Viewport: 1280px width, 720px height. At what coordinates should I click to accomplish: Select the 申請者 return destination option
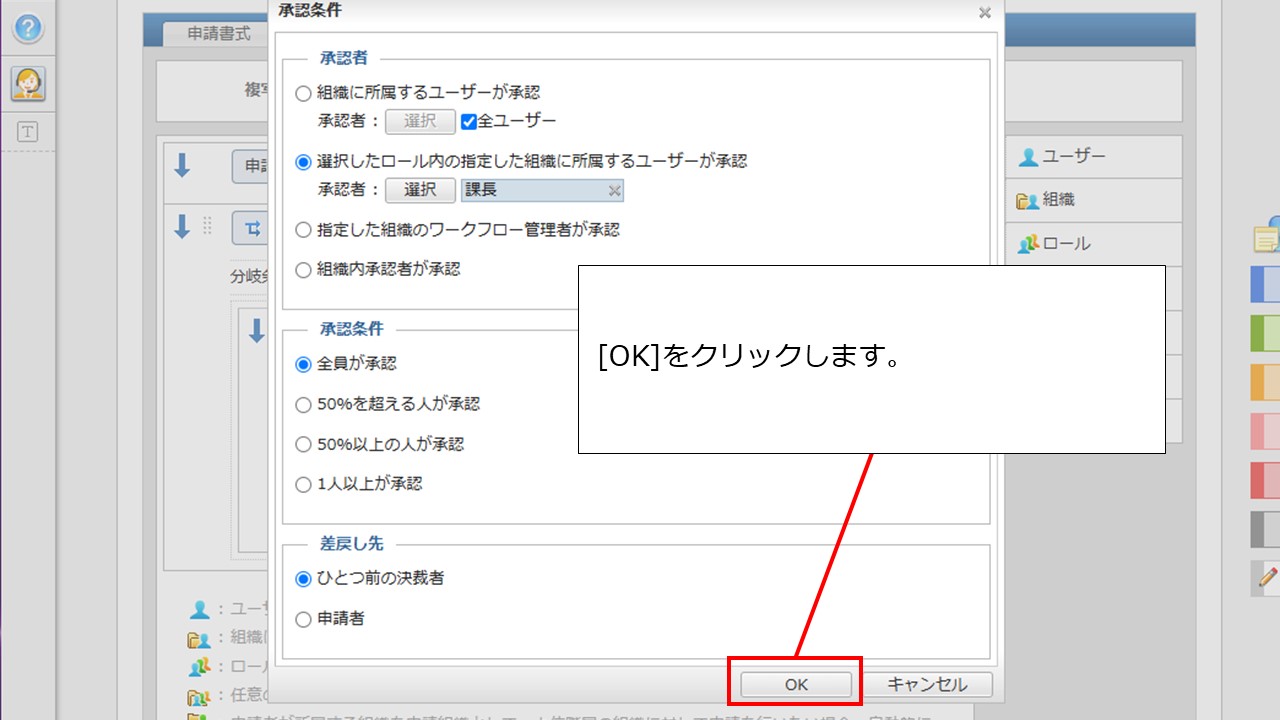click(x=303, y=618)
